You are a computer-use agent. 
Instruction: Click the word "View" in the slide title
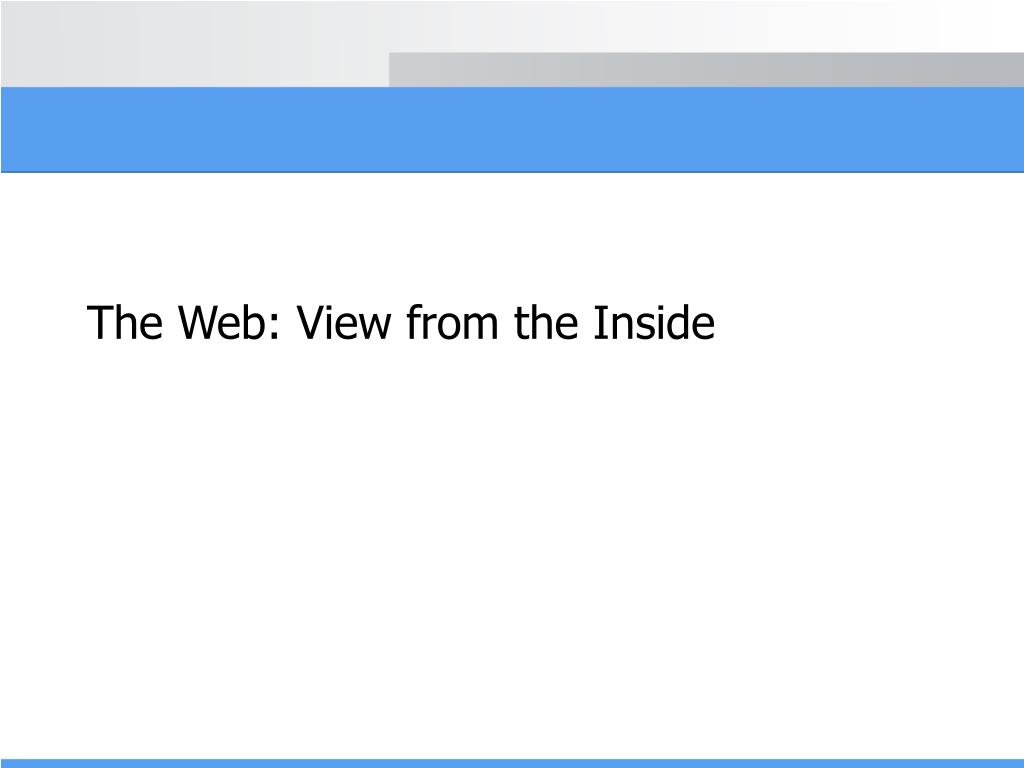pos(344,323)
